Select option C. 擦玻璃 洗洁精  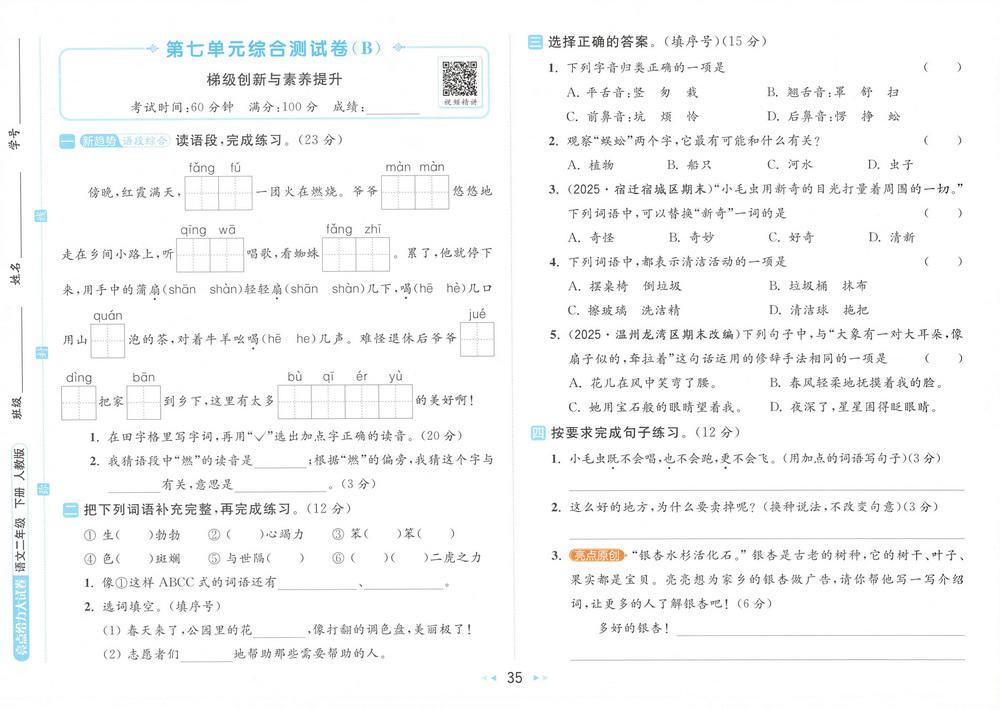624,311
